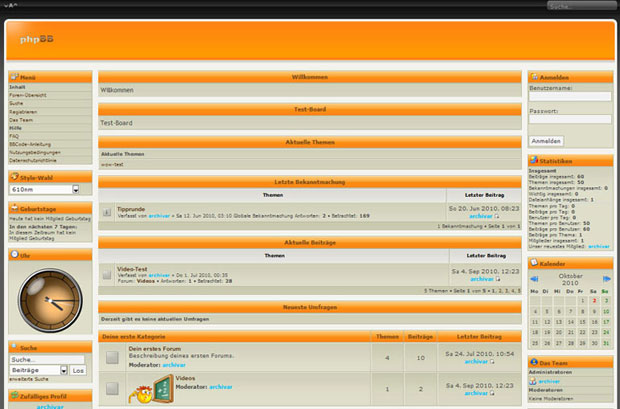This screenshot has width=620, height=409.
Task: Click the Tipprunde announcement topic icon
Action: [107, 211]
